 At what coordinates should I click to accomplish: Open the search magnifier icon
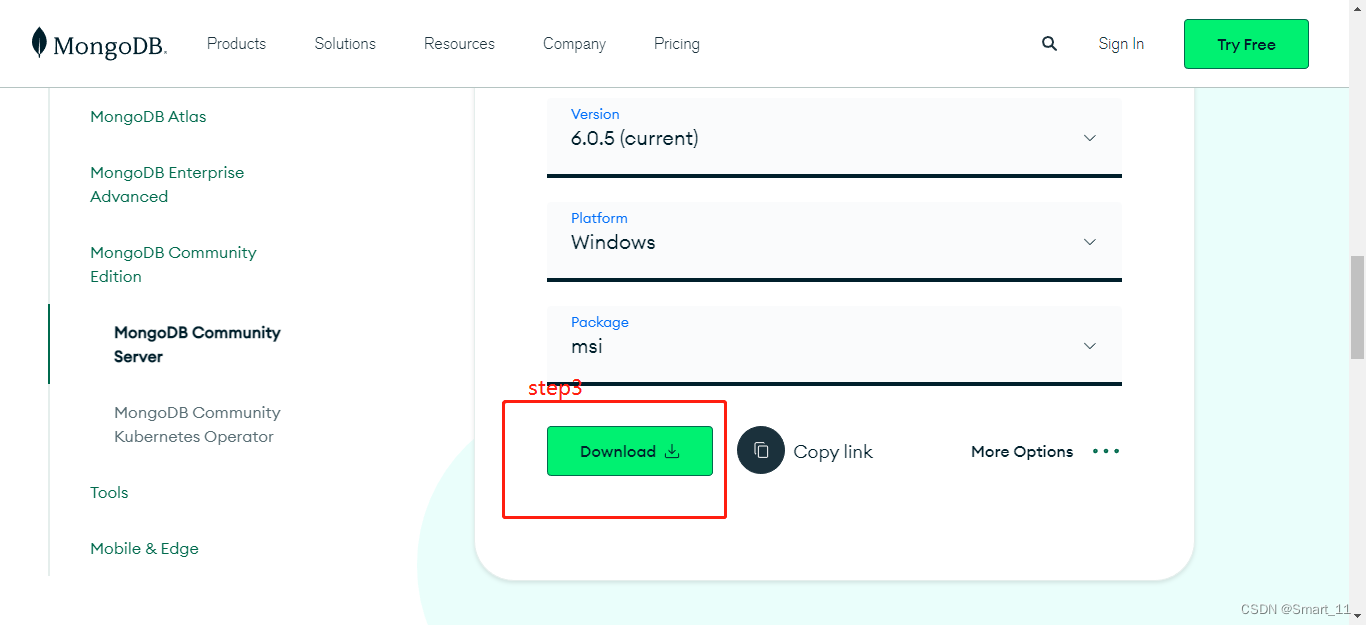(x=1049, y=44)
